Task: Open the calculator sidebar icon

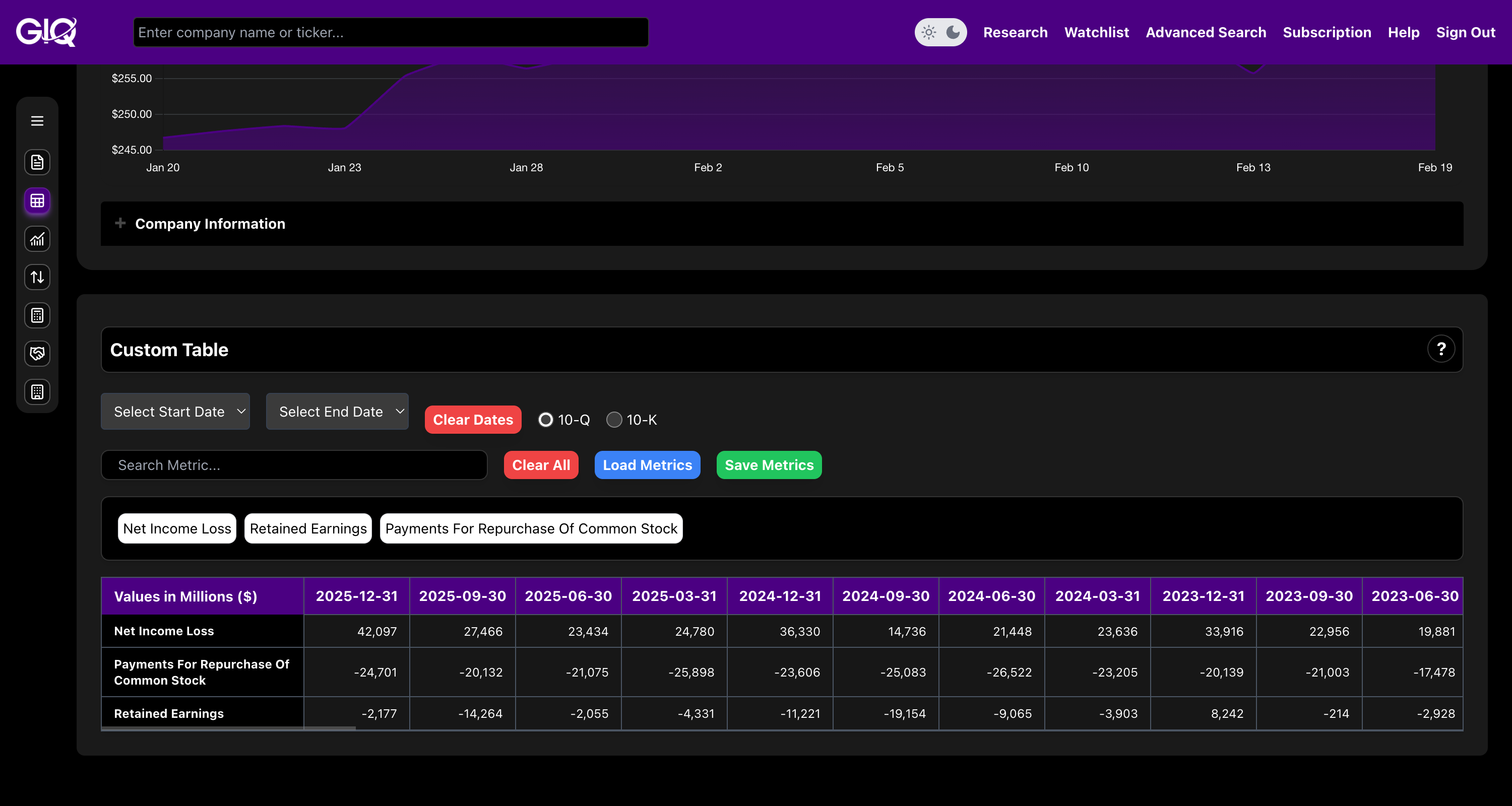Action: [37, 315]
